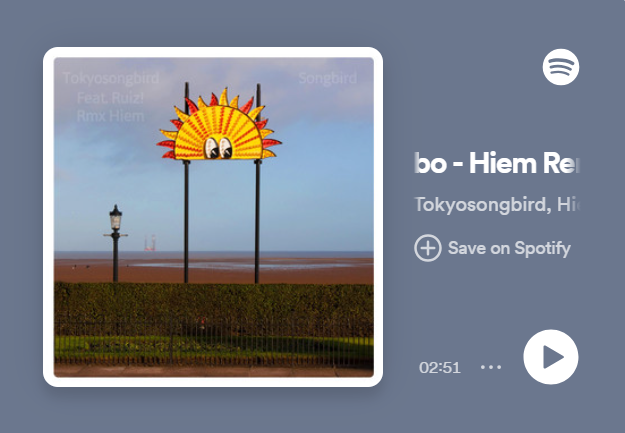
Task: Click the 02:51 track duration
Action: click(x=440, y=367)
